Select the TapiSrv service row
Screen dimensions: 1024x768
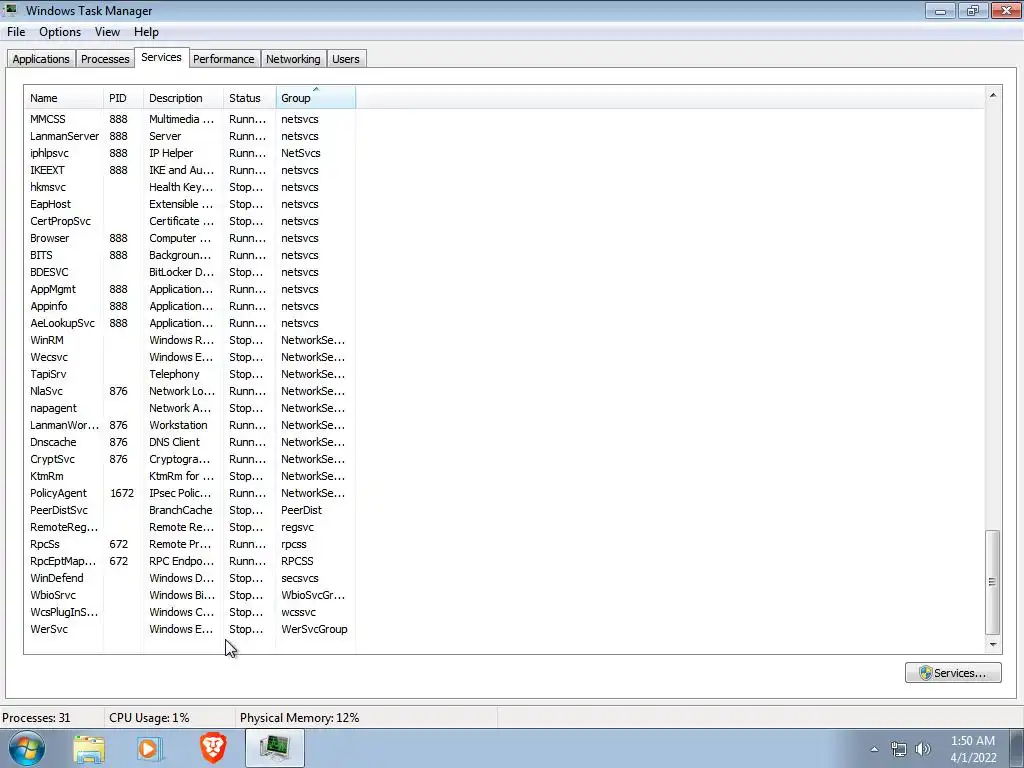tap(189, 374)
